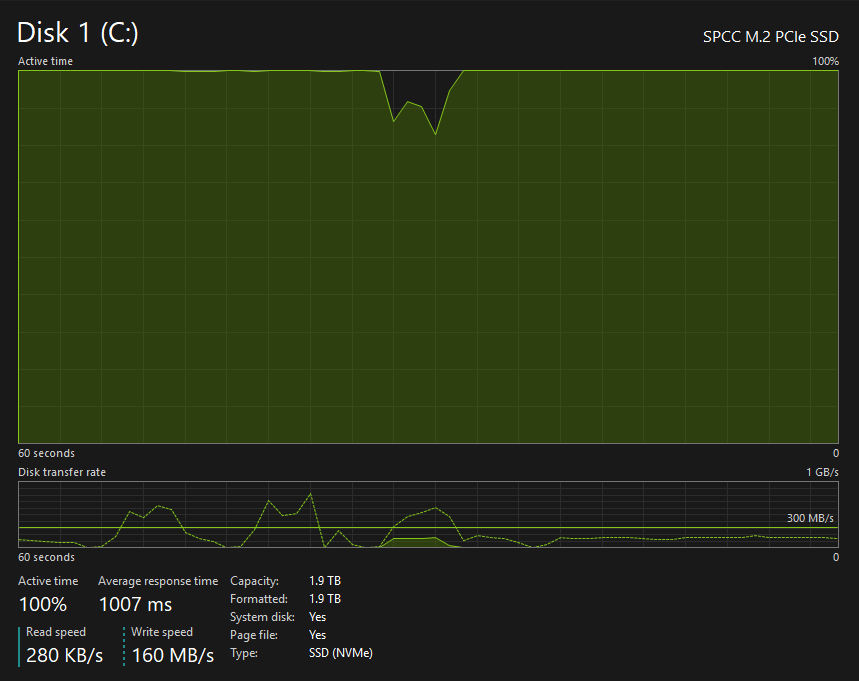The width and height of the screenshot is (859, 681).
Task: Click the Disk transfer rate label
Action: (x=62, y=472)
